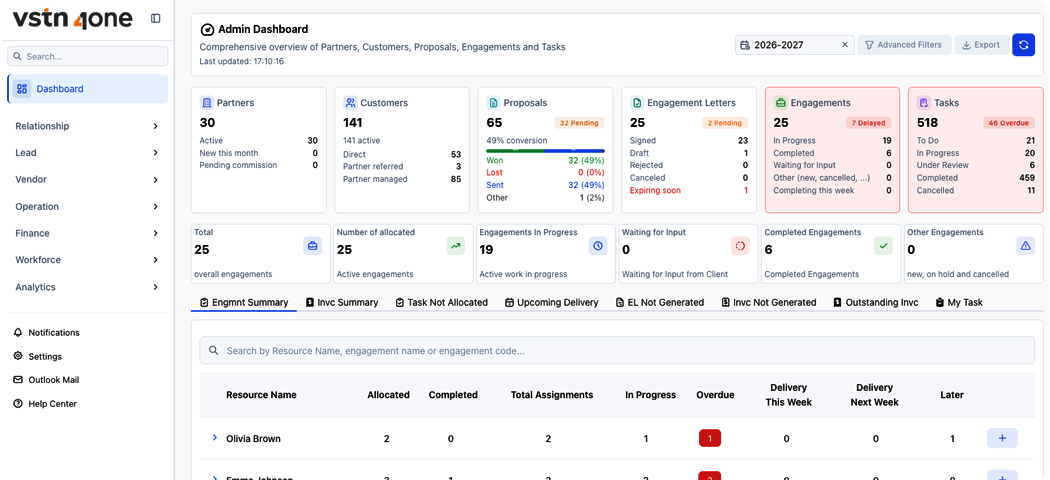
Task: Click the blue refresh icon button
Action: 1023,45
